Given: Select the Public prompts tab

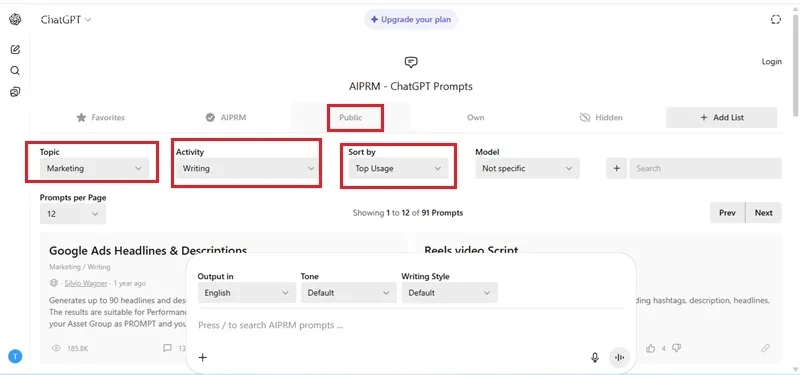Looking at the screenshot, I should coord(351,117).
